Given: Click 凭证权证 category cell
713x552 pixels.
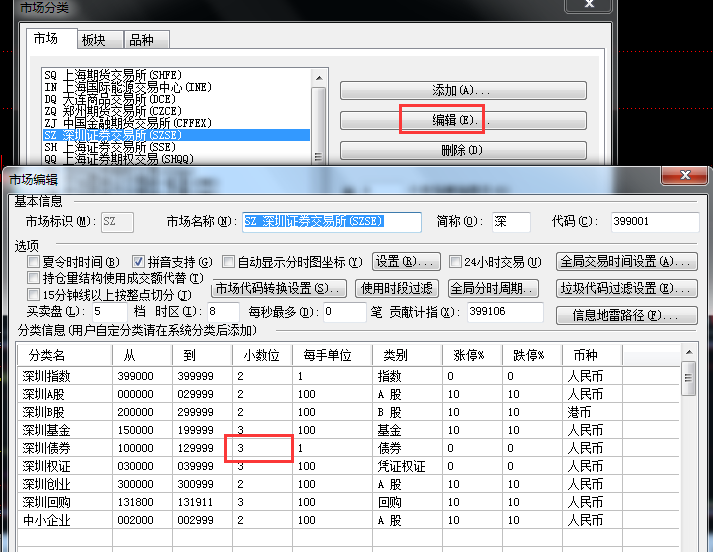Looking at the screenshot, I should pos(407,466).
